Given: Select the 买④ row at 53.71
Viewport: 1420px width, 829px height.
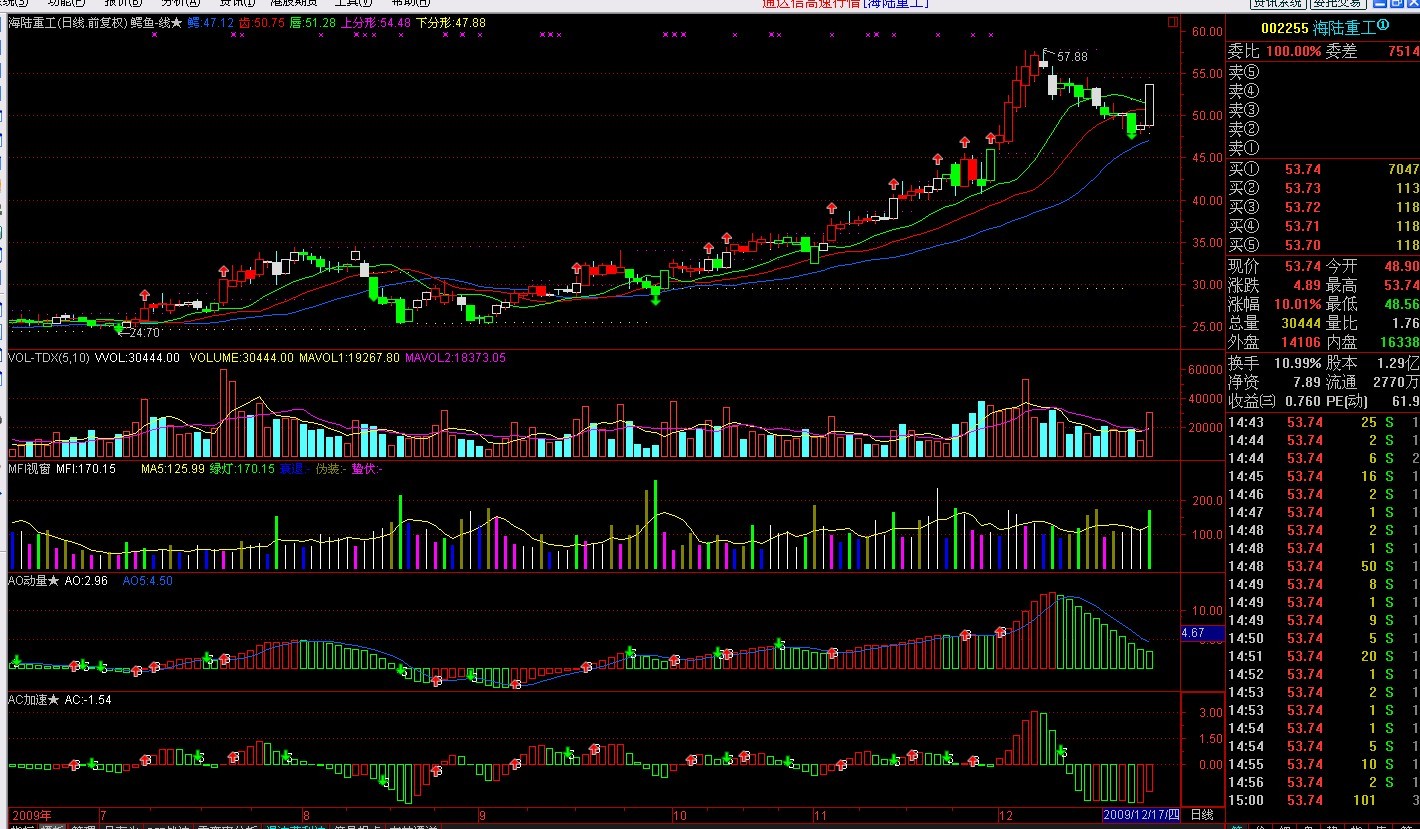Looking at the screenshot, I should coord(1324,227).
